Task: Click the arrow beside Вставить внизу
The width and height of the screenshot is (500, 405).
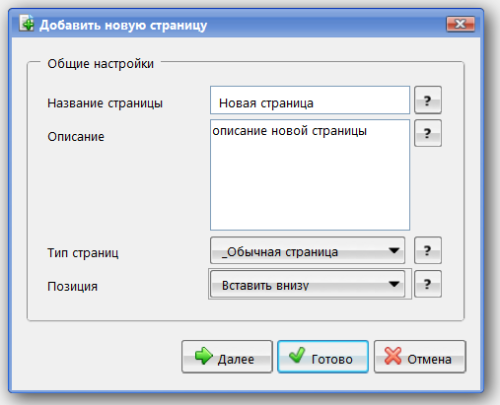Action: [394, 284]
